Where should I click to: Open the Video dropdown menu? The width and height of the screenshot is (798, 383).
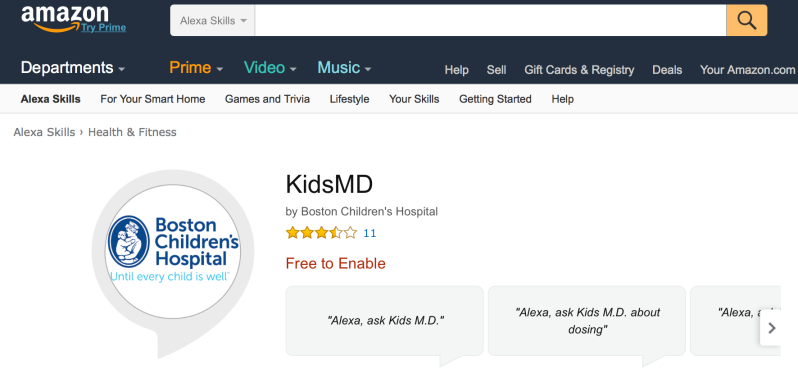(270, 68)
